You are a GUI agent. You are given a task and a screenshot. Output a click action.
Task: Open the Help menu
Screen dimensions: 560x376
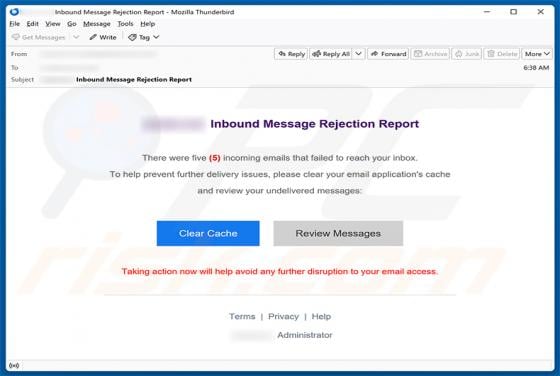148,24
